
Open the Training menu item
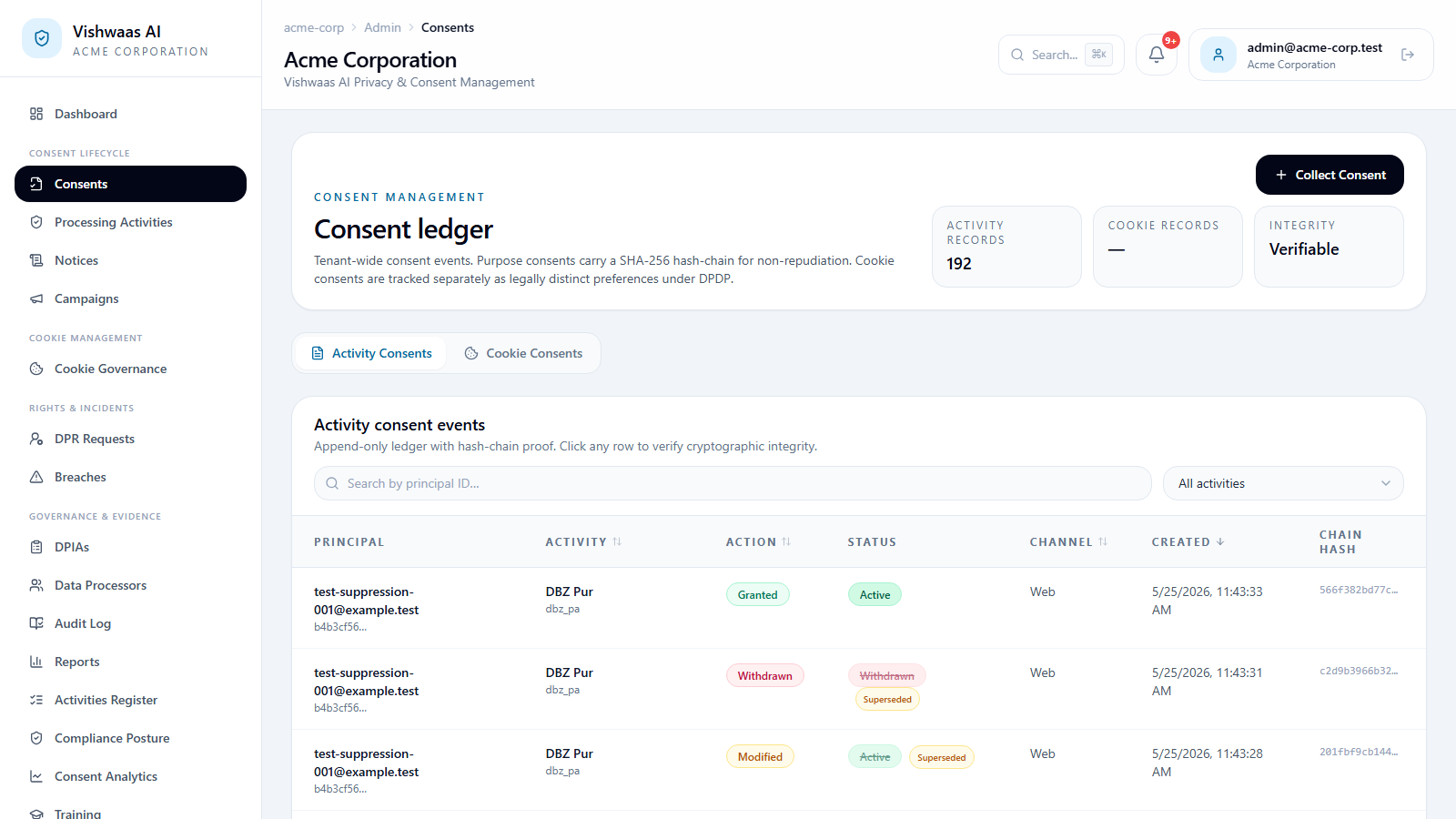click(x=130, y=813)
